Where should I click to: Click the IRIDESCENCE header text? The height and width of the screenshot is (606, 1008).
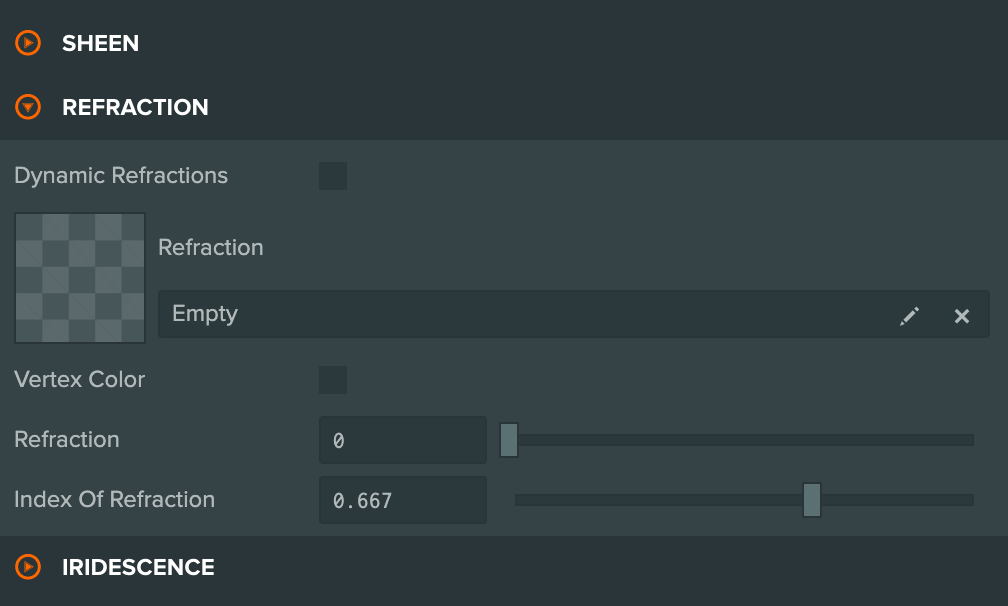138,567
